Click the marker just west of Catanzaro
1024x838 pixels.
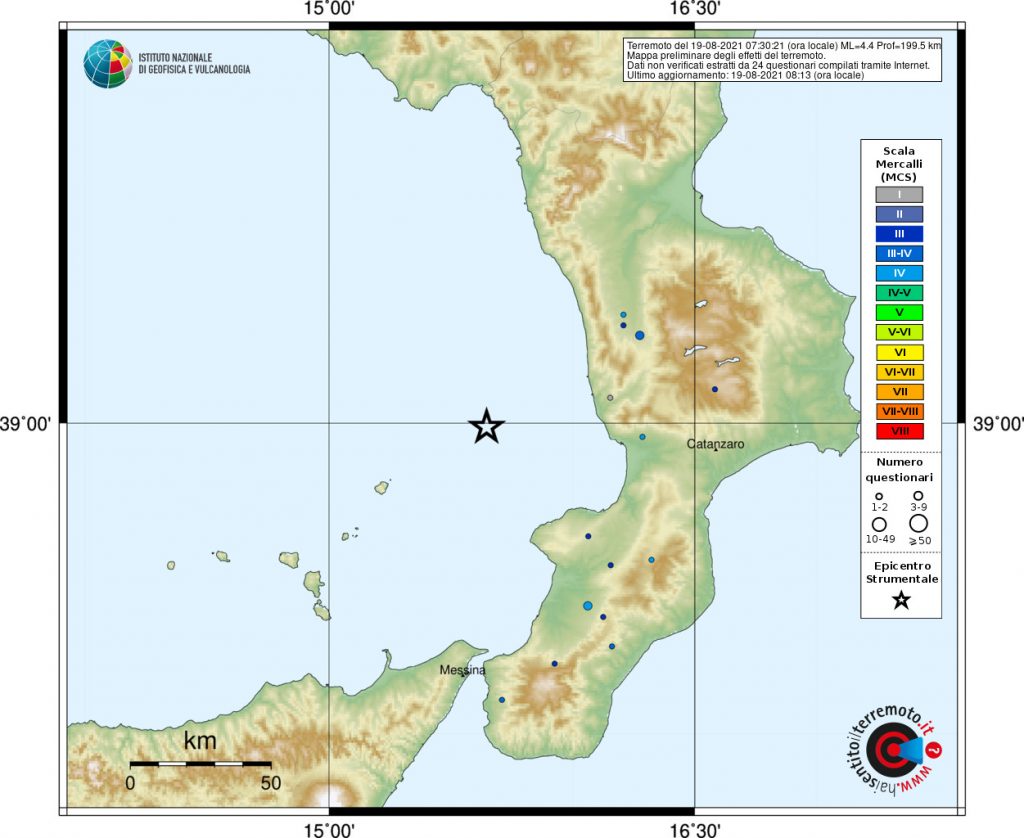[x=642, y=436]
